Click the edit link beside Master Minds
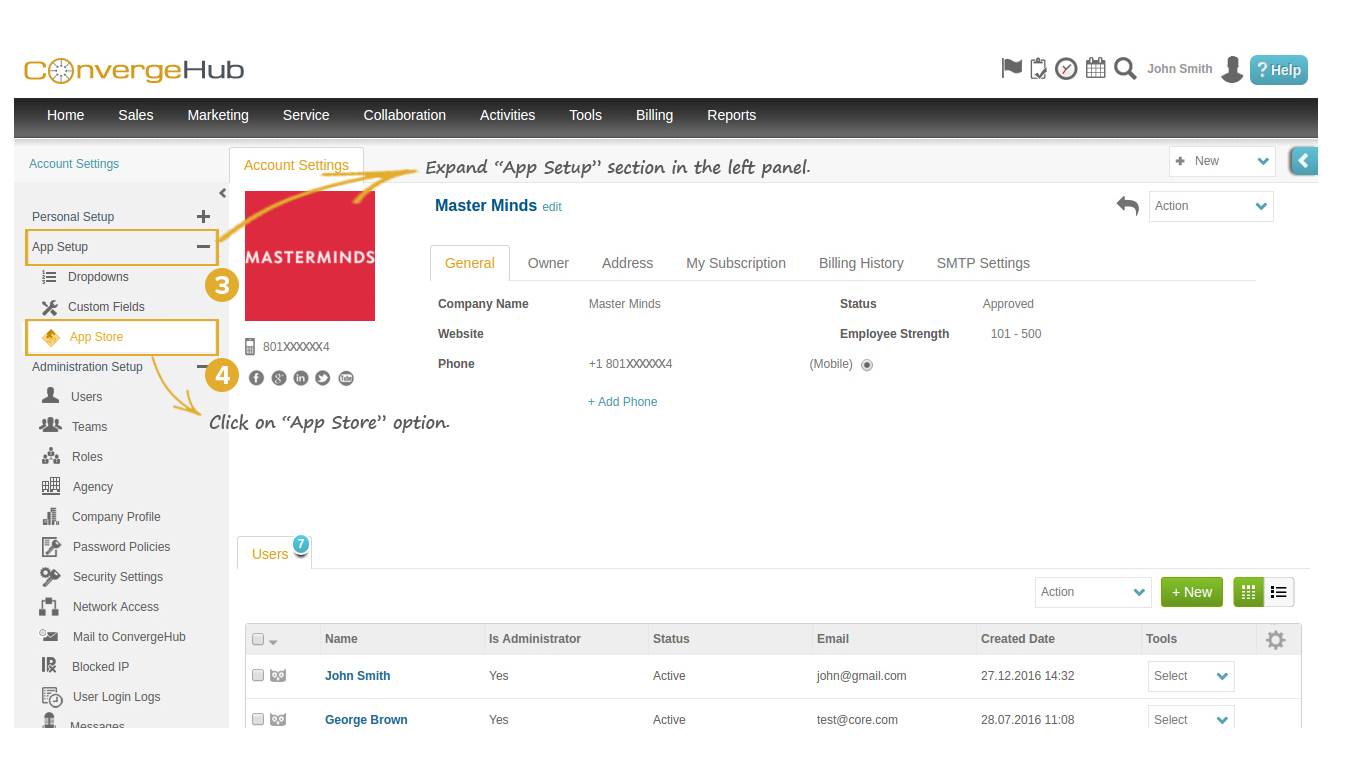 [x=552, y=207]
